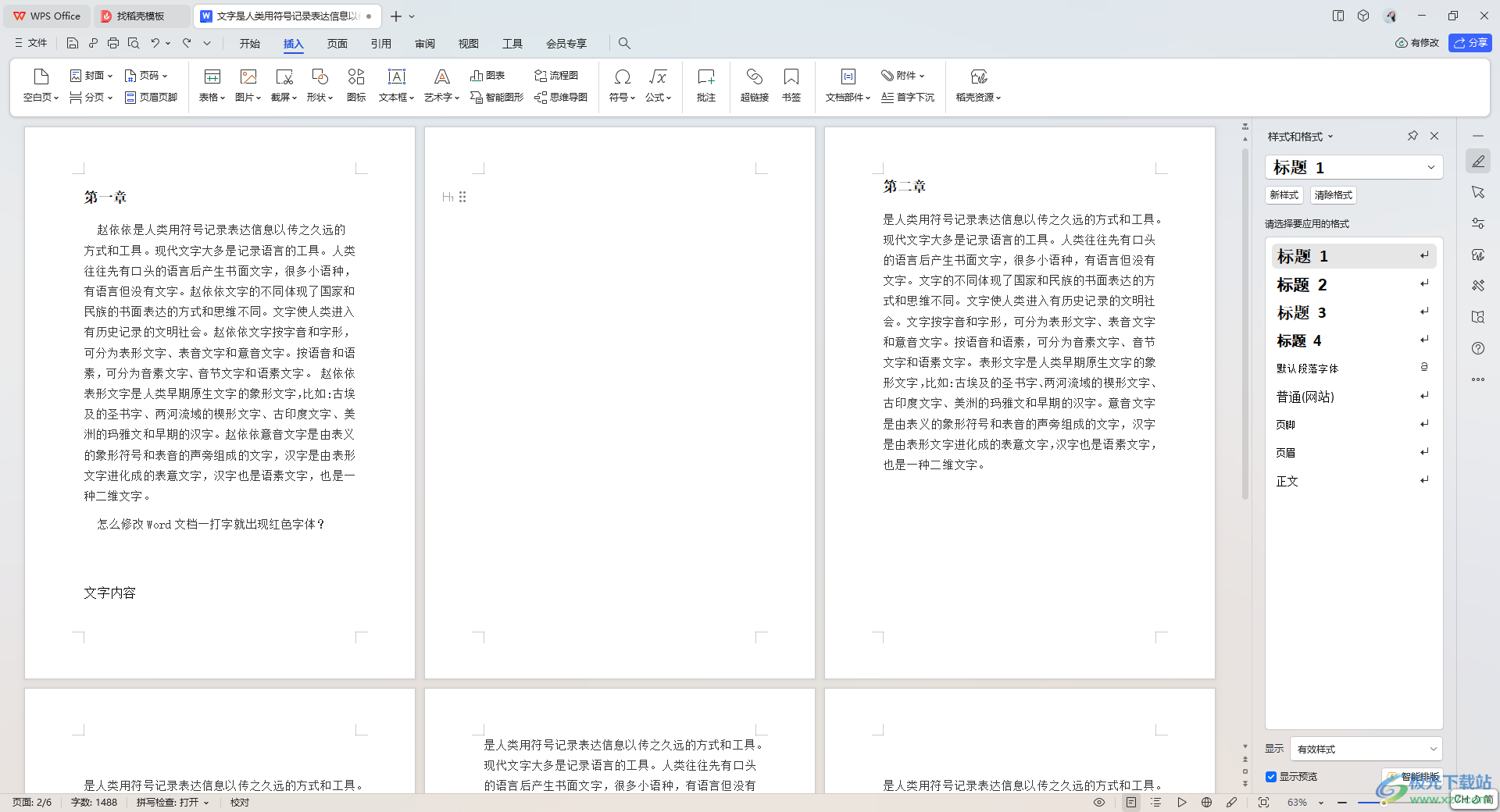Switch to outline view in status bar
This screenshot has width=1500, height=812.
pos(1156,803)
